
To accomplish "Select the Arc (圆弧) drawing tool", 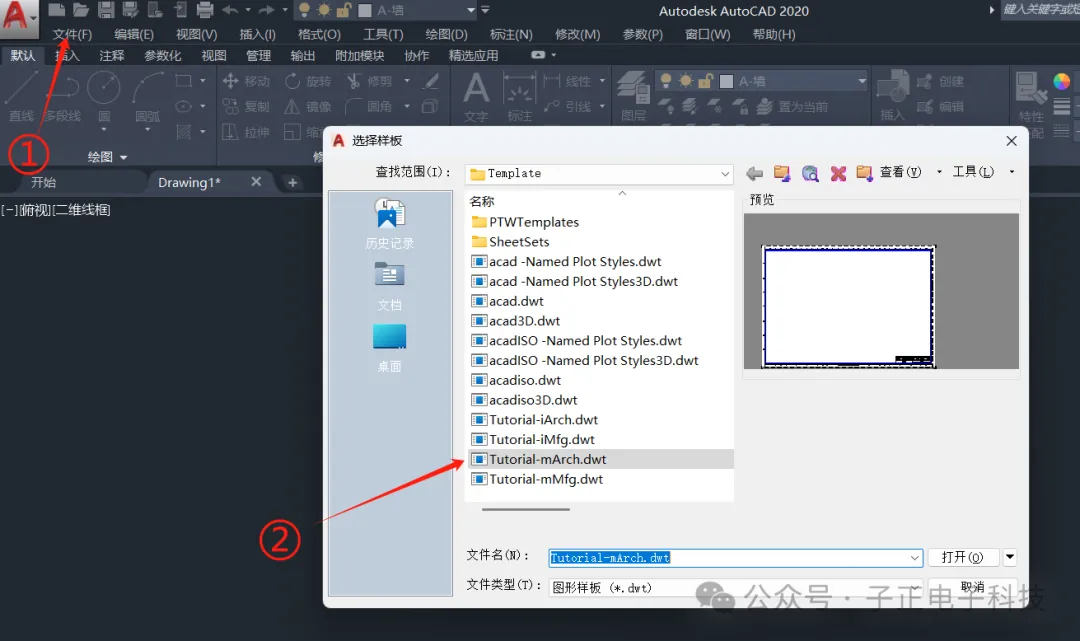I will click(147, 96).
